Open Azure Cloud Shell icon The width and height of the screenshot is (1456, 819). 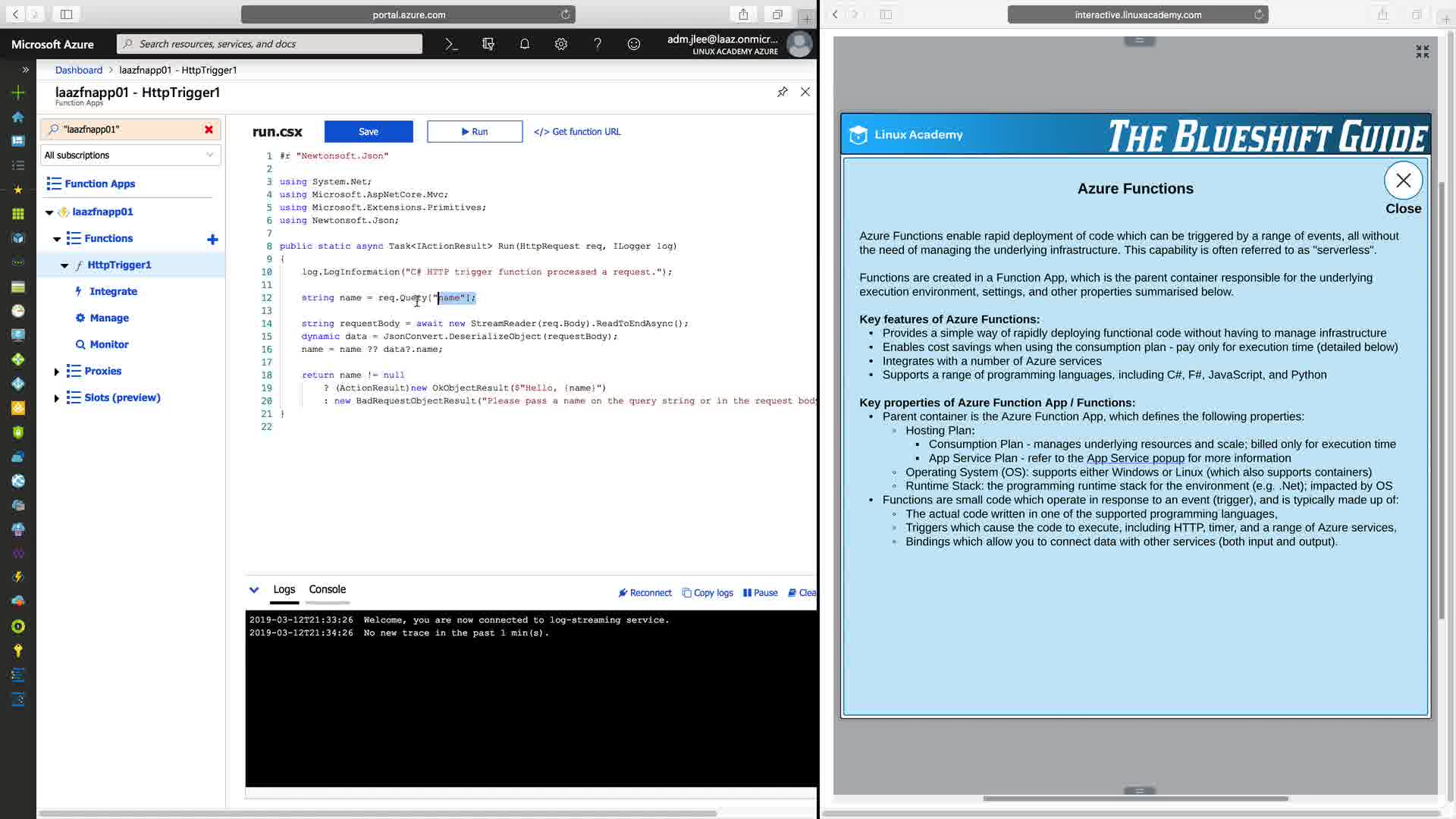coord(451,44)
